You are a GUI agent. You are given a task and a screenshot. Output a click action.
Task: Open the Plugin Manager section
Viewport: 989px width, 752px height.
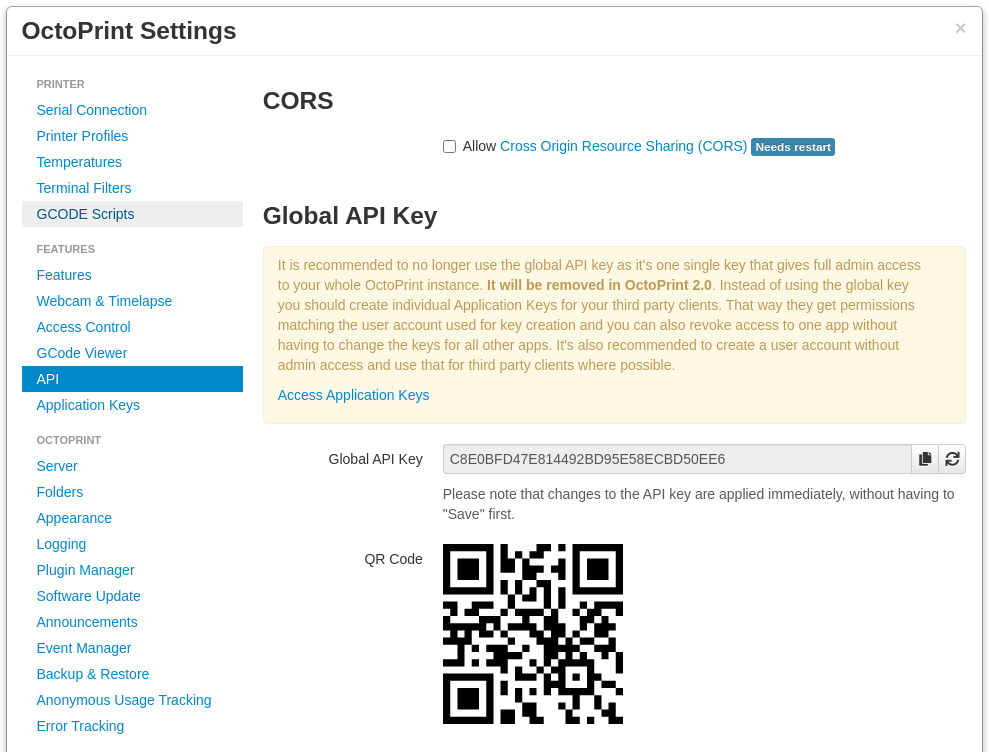coord(85,570)
